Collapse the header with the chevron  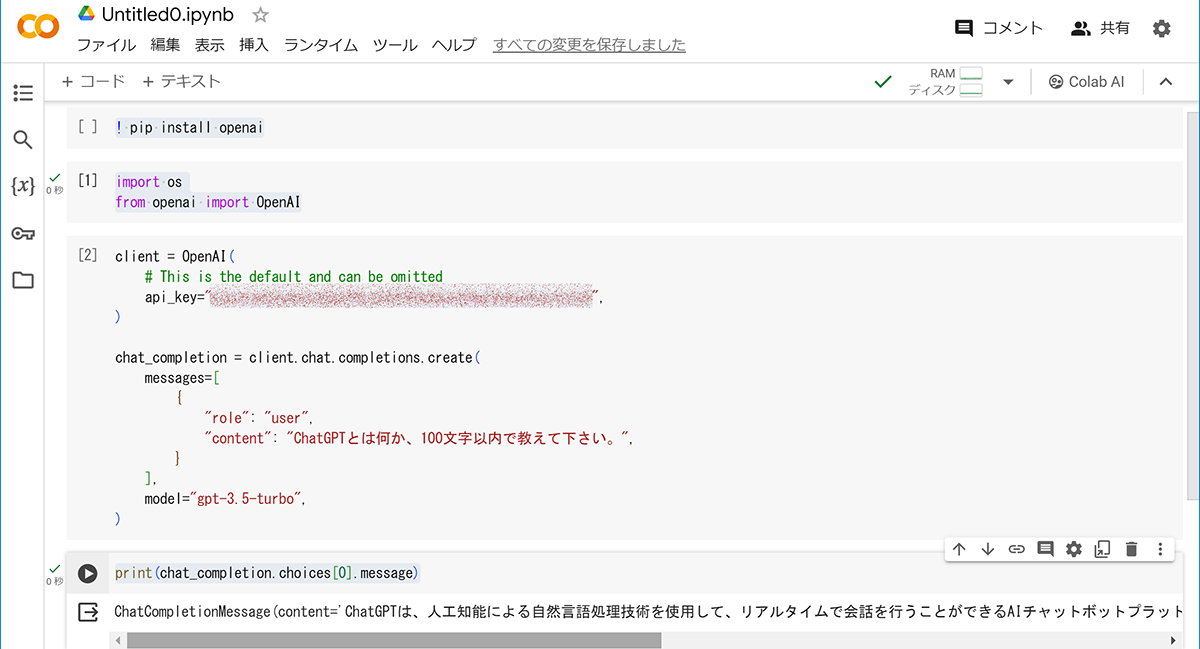click(x=1165, y=82)
